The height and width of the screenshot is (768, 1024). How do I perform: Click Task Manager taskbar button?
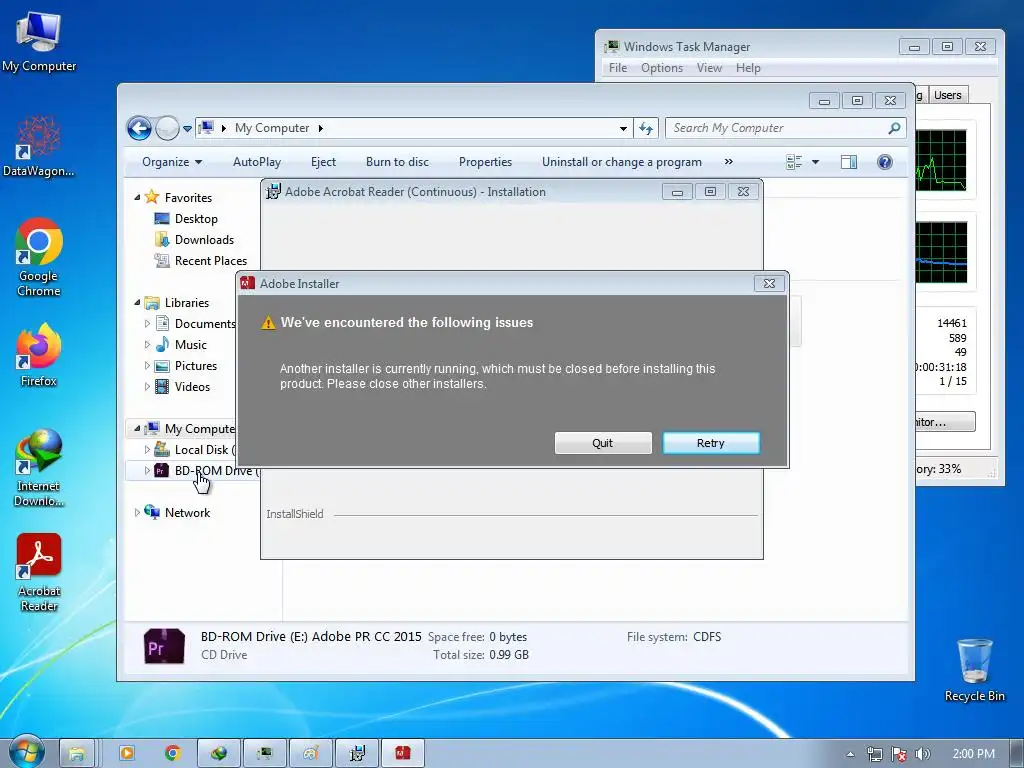coord(264,754)
